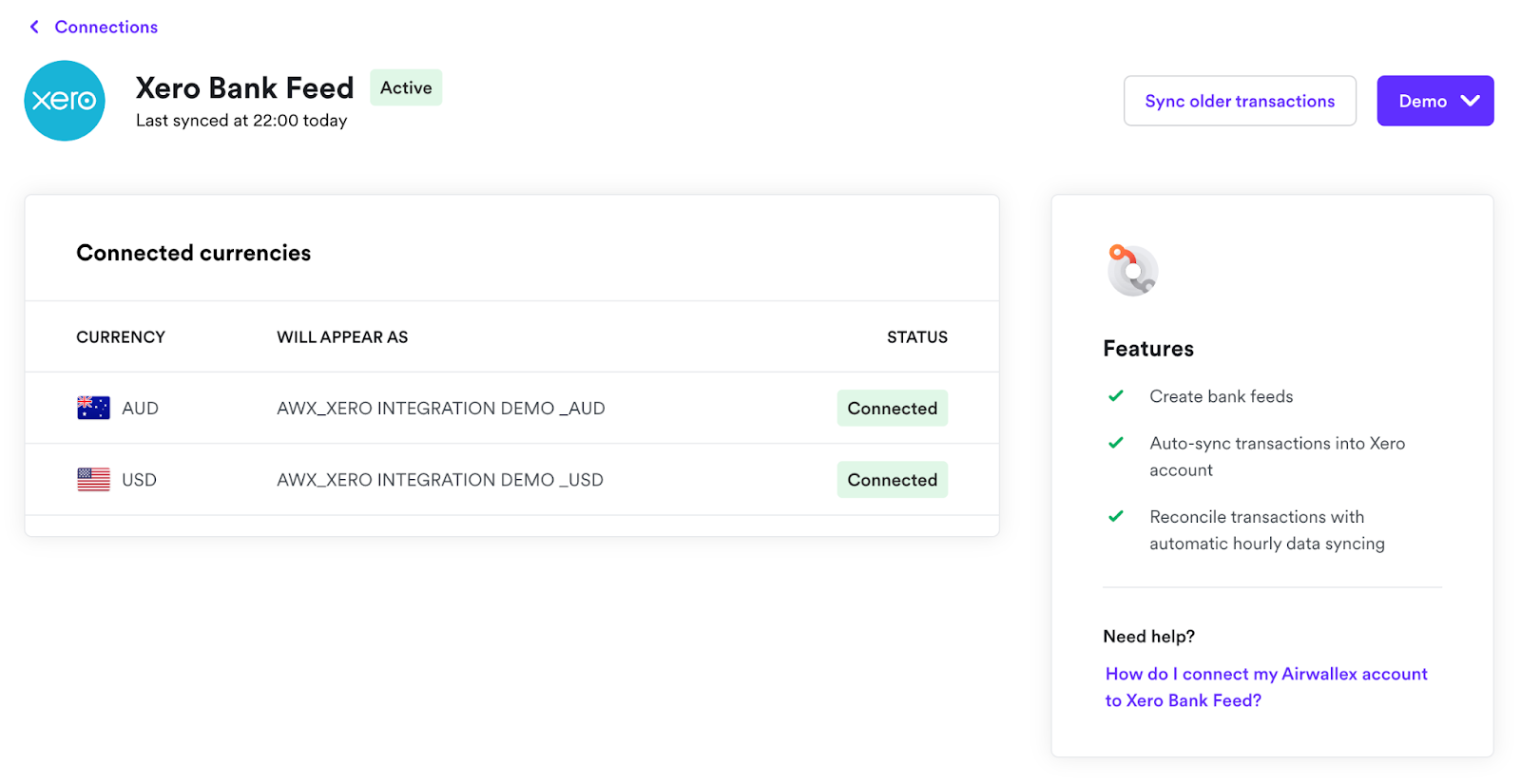Click checkmark next to Reconcile transactions
Image resolution: width=1521 pixels, height=784 pixels.
(x=1116, y=517)
